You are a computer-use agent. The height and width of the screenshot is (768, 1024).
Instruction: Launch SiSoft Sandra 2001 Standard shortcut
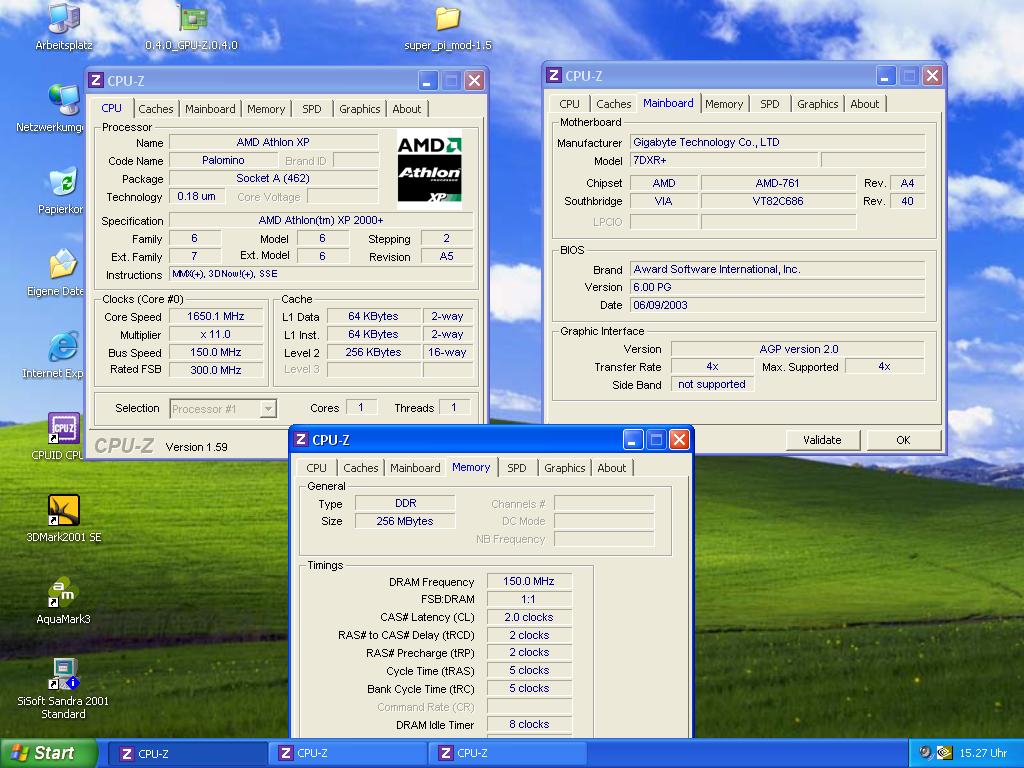63,674
